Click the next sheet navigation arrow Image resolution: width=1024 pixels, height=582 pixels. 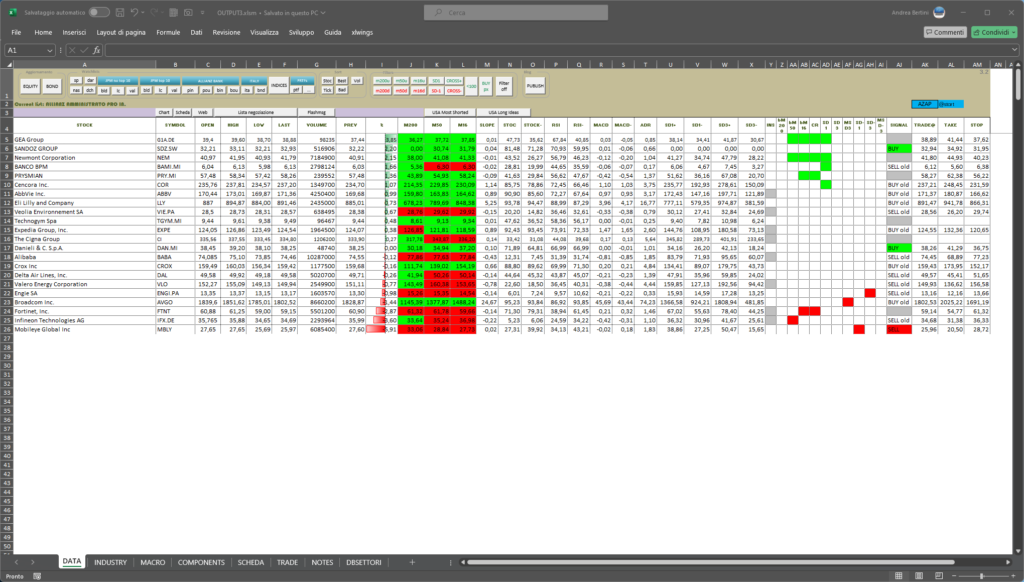33,562
